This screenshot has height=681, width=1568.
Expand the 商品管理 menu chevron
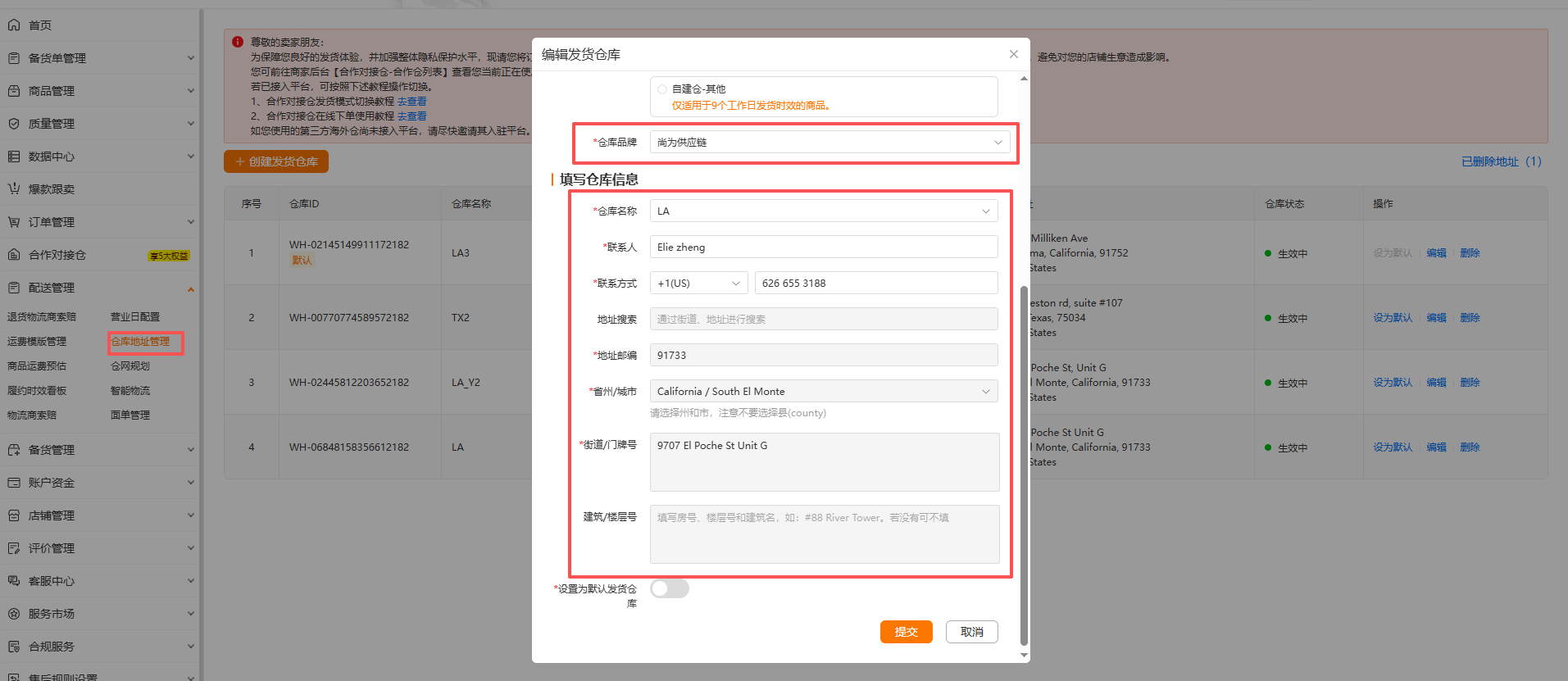click(191, 91)
